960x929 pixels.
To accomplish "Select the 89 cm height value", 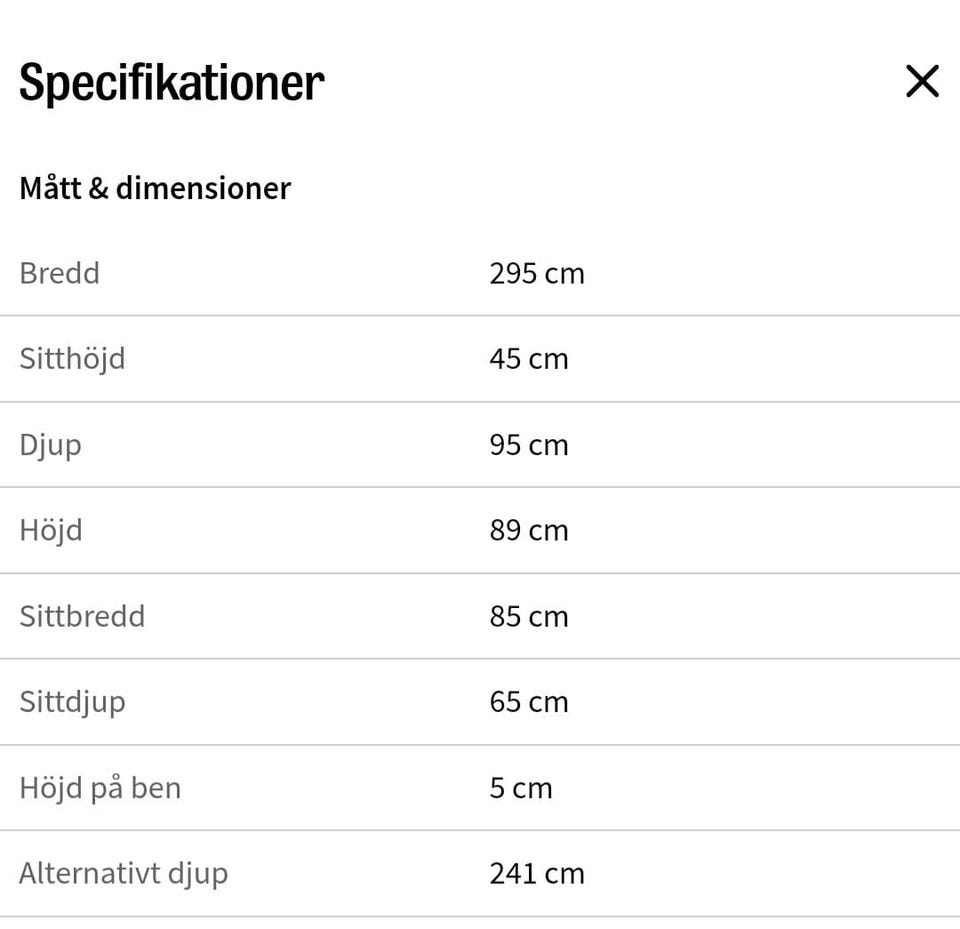I will coord(529,531).
